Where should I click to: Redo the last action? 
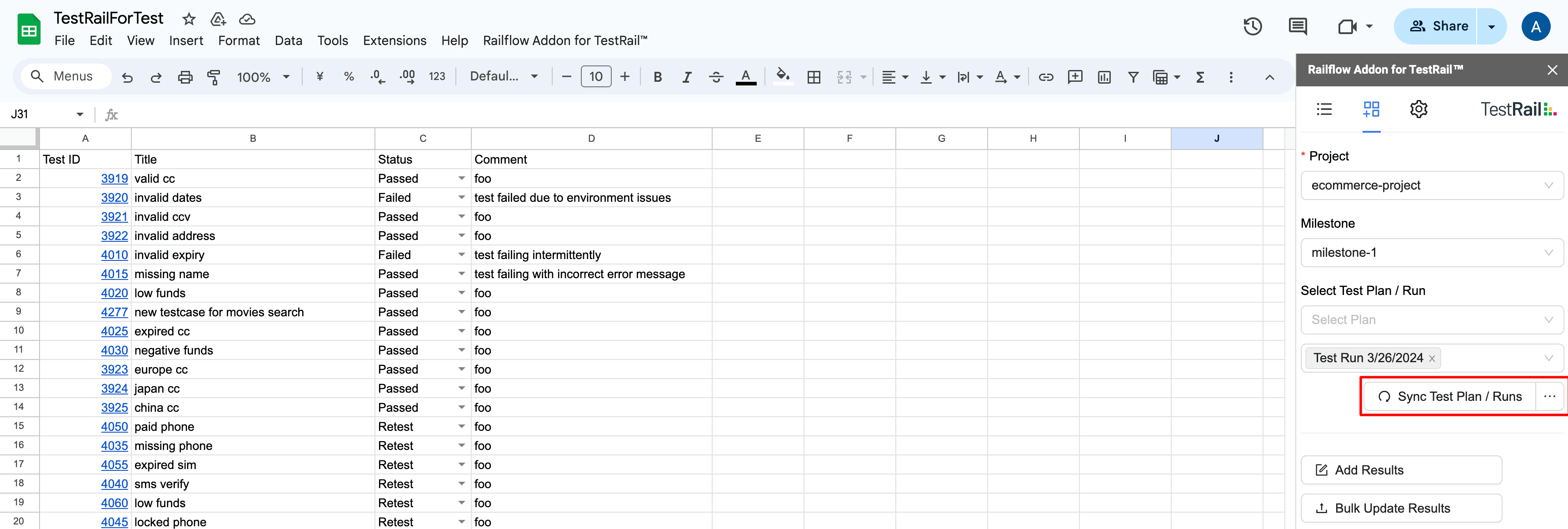click(x=156, y=77)
